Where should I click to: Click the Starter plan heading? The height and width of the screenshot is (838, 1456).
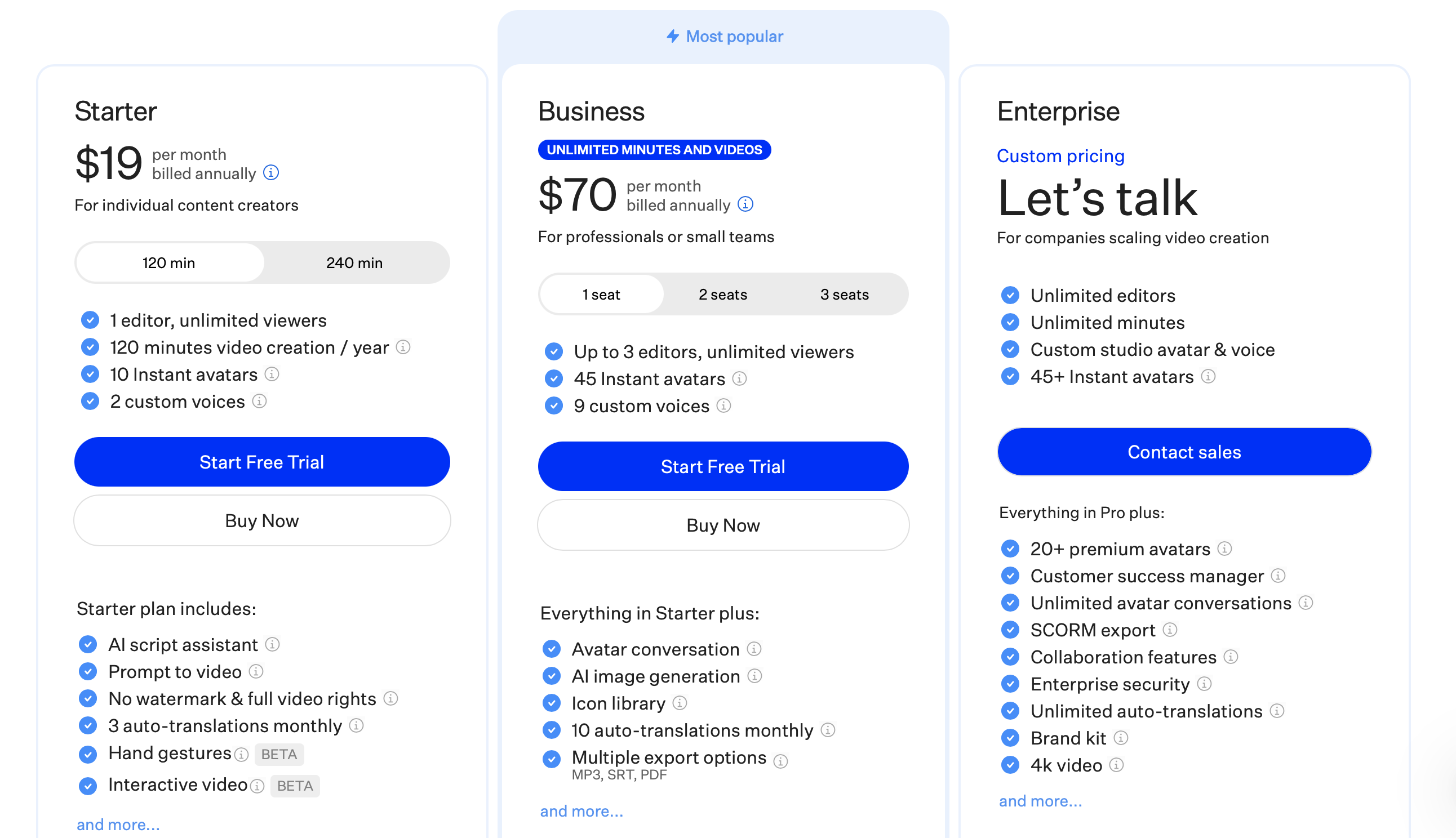(116, 111)
